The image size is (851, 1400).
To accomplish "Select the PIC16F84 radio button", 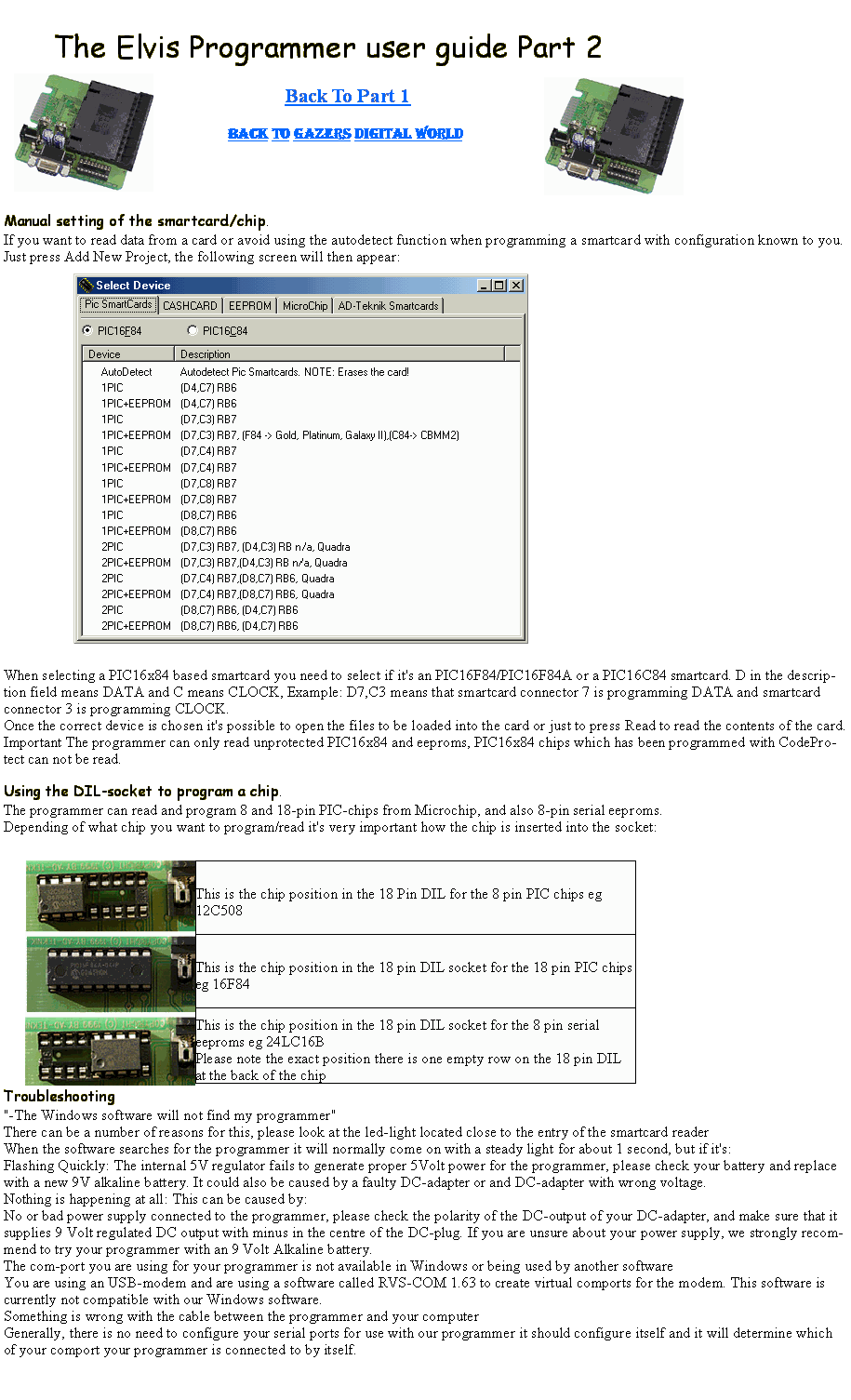I will tap(87, 330).
